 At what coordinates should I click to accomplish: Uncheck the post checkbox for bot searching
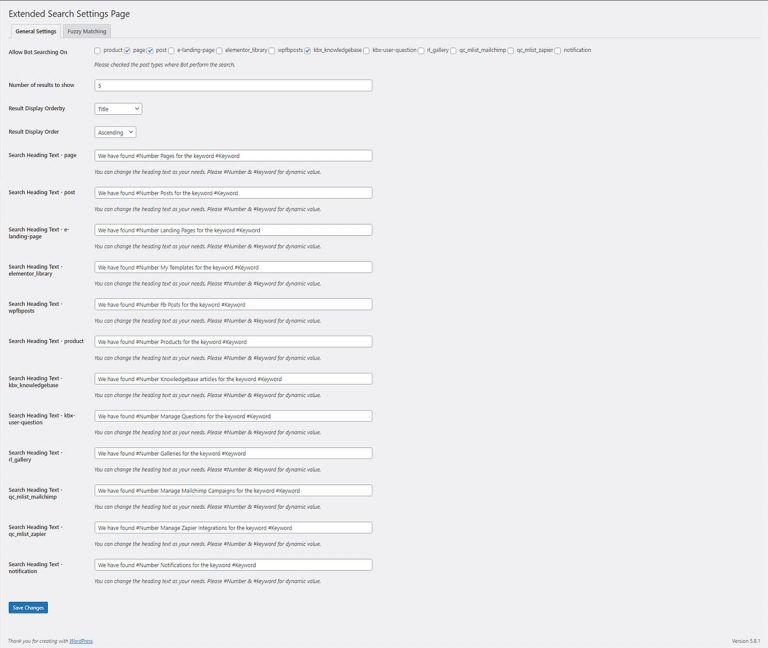pos(150,50)
